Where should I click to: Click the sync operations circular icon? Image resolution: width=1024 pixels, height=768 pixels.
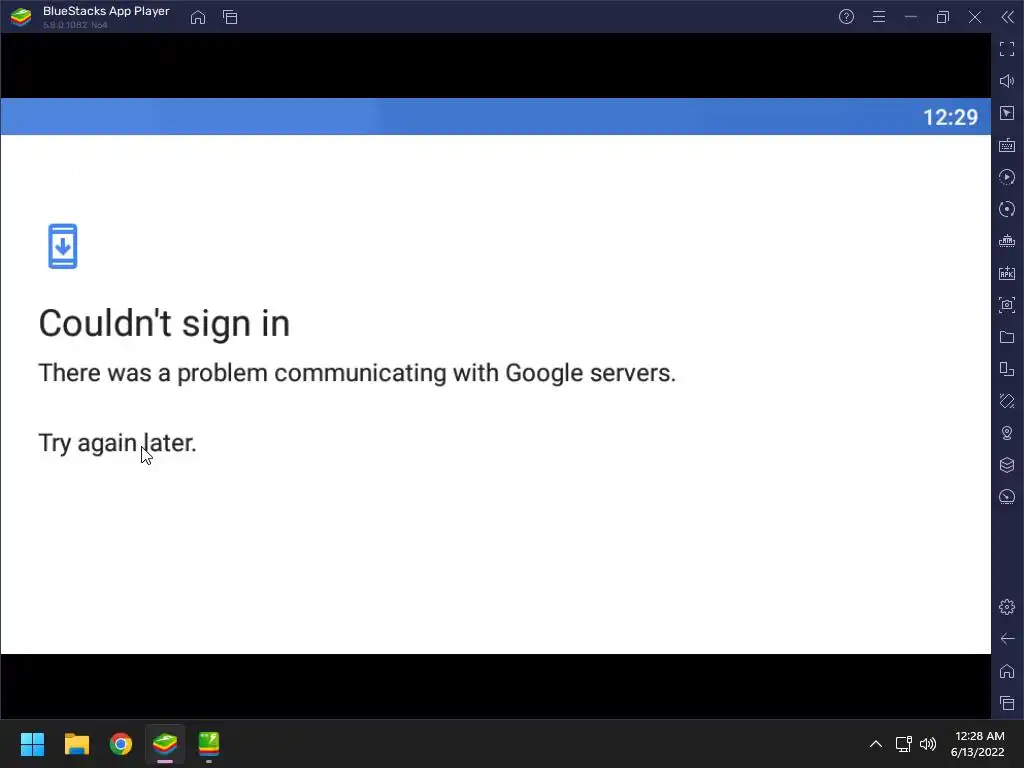pyautogui.click(x=1007, y=209)
